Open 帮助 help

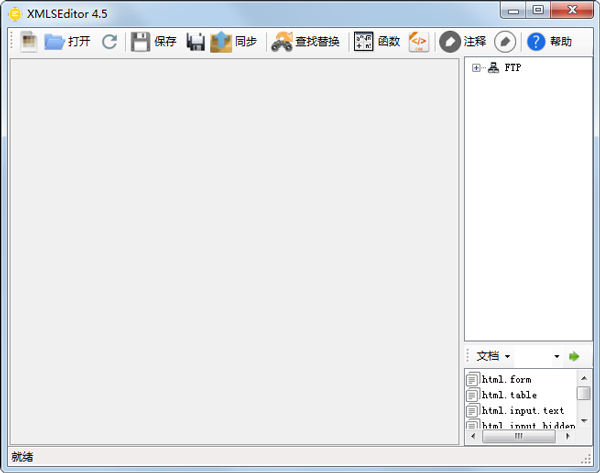coord(549,42)
